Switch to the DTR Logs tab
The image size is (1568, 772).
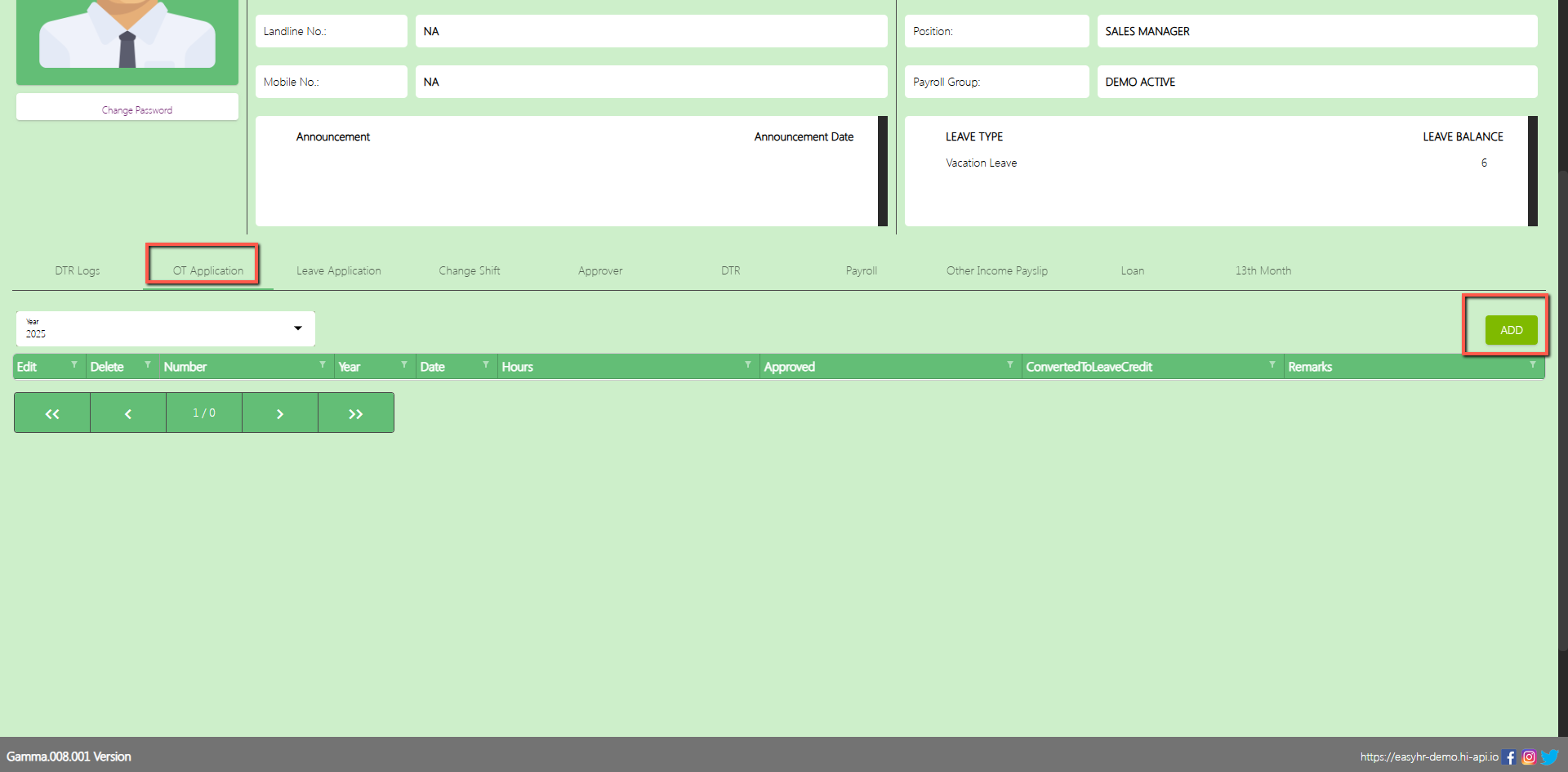coord(78,270)
